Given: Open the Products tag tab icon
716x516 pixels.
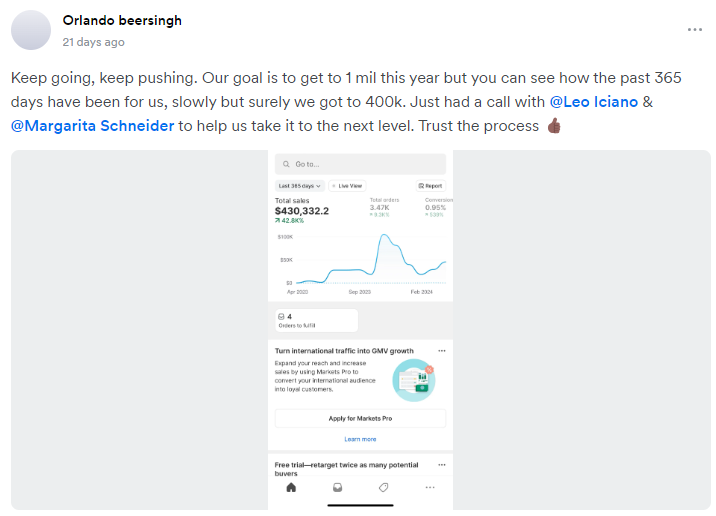Looking at the screenshot, I should point(383,488).
